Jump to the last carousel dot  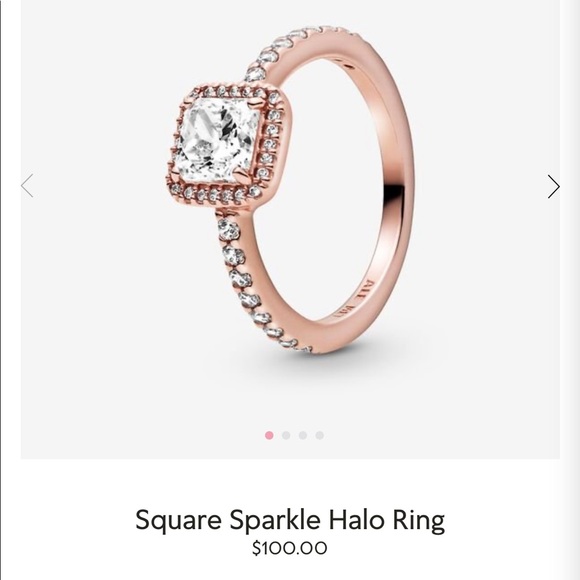pos(320,435)
